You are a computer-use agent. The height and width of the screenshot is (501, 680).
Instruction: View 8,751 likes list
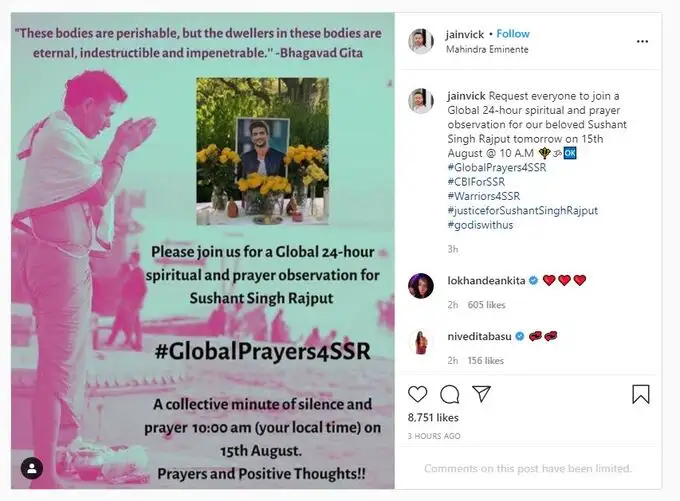coord(433,417)
